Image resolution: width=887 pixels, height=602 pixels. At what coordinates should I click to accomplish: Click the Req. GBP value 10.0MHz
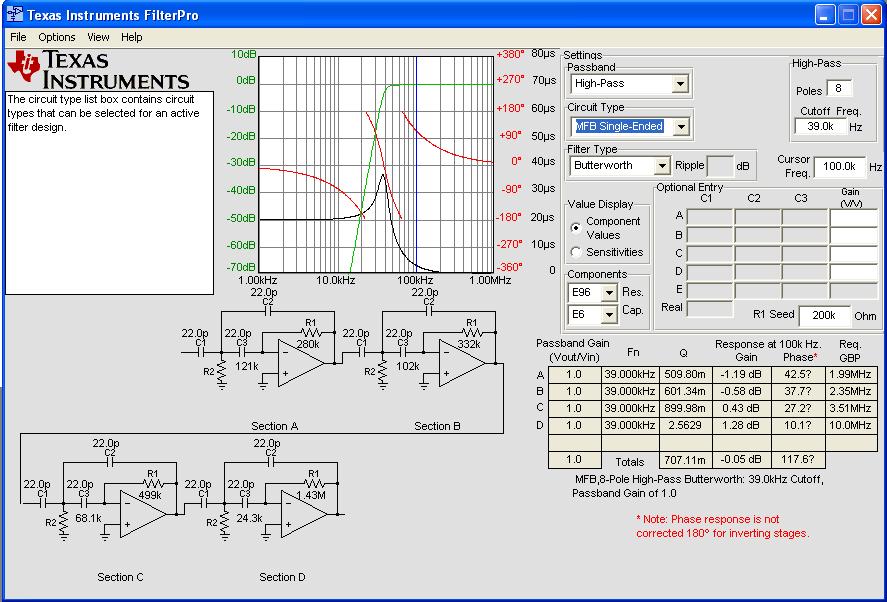851,425
